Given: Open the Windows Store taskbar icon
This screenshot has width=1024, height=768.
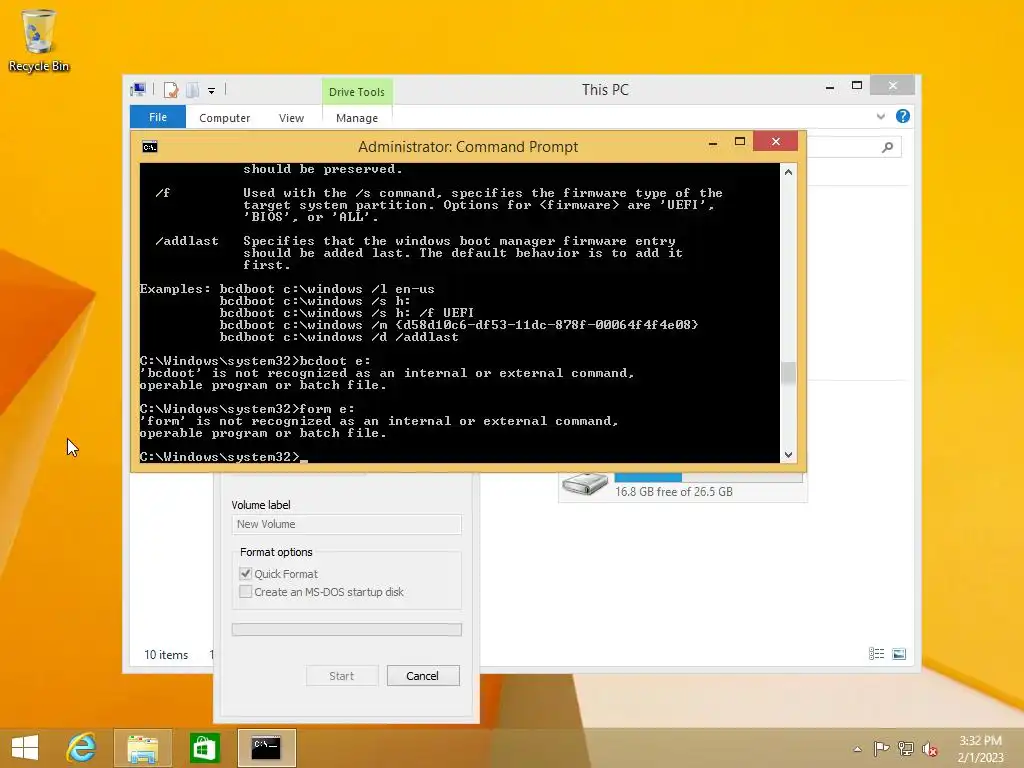Looking at the screenshot, I should tap(204, 748).
